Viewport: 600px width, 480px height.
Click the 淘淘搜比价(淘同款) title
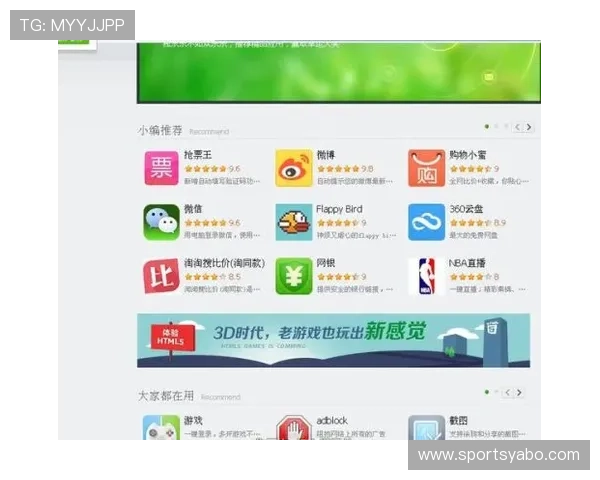224,263
